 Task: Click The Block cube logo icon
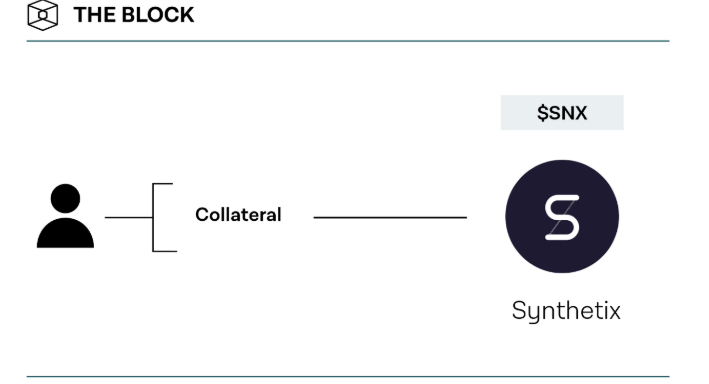click(x=43, y=15)
